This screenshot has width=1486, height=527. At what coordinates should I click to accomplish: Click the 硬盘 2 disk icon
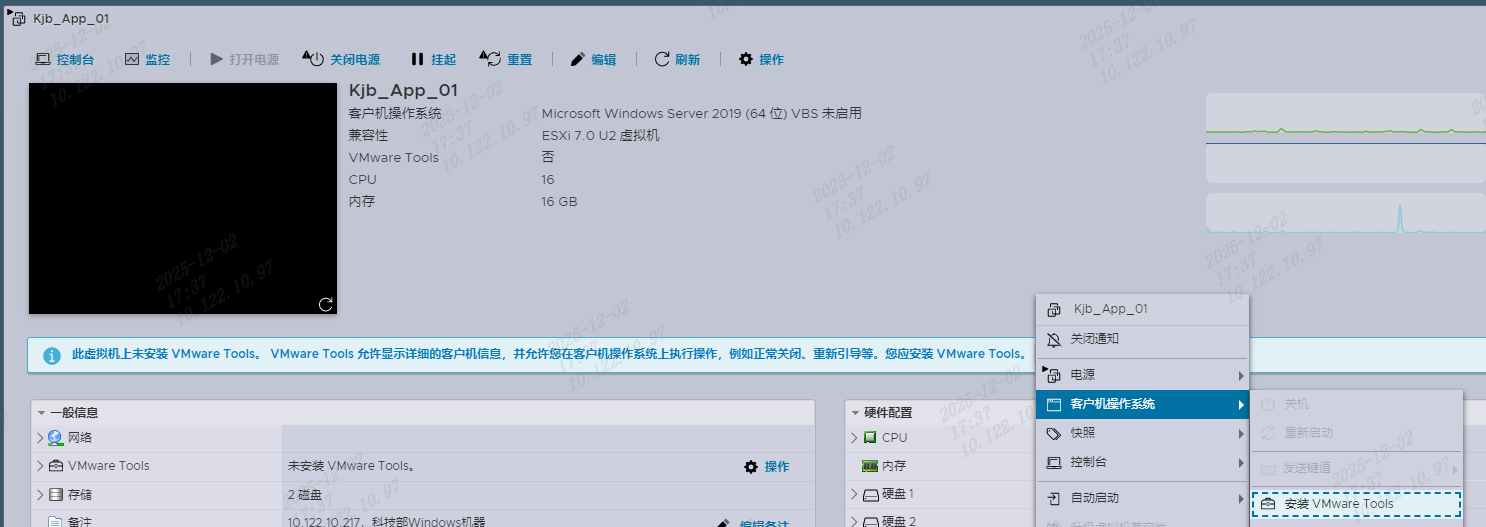click(x=870, y=521)
